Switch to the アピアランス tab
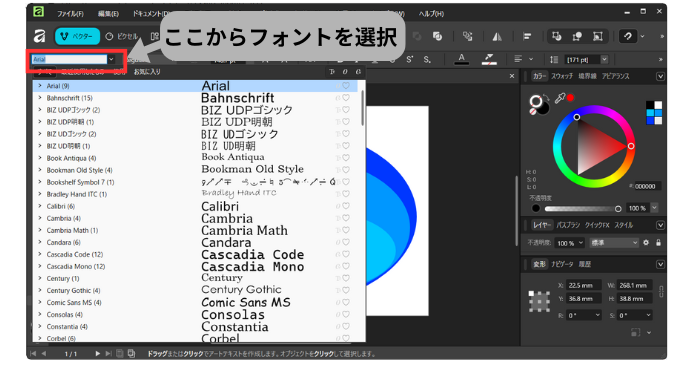The image size is (698, 365). click(616, 76)
